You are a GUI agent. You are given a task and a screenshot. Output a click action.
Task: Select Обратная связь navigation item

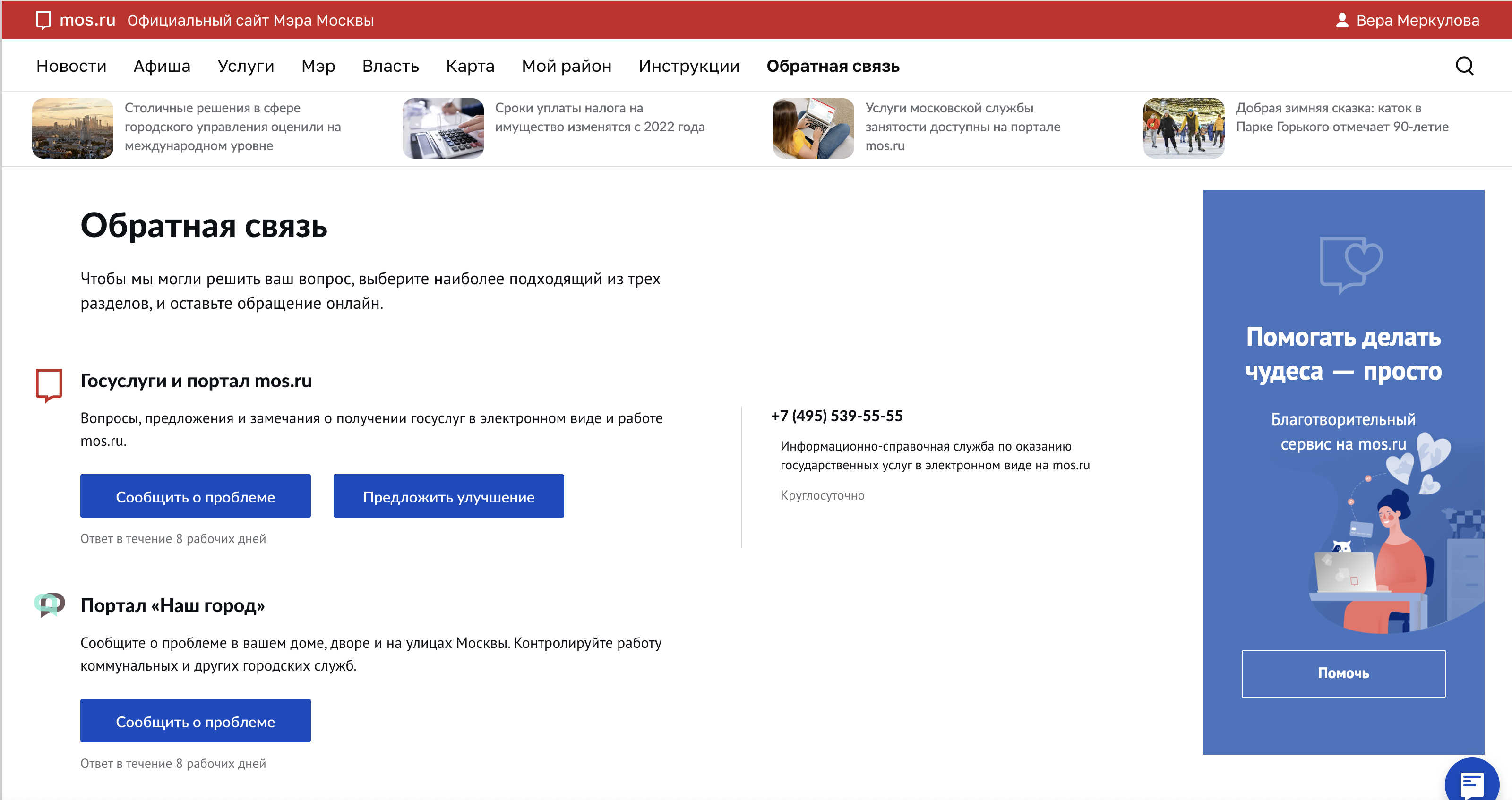833,66
